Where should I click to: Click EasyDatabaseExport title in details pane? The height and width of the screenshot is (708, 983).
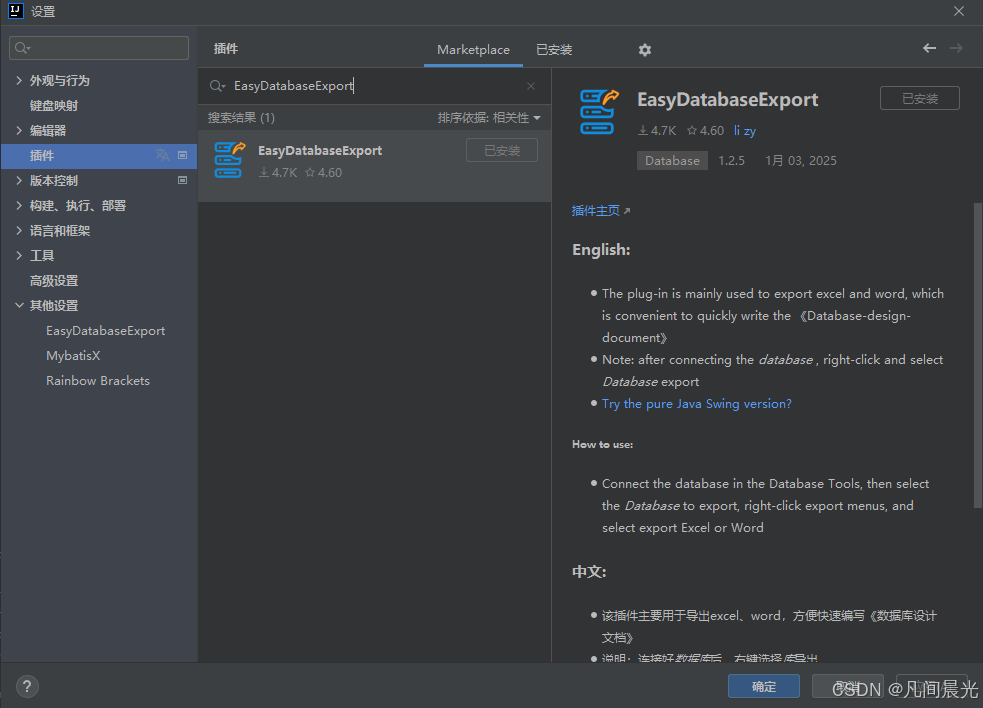pyautogui.click(x=727, y=99)
